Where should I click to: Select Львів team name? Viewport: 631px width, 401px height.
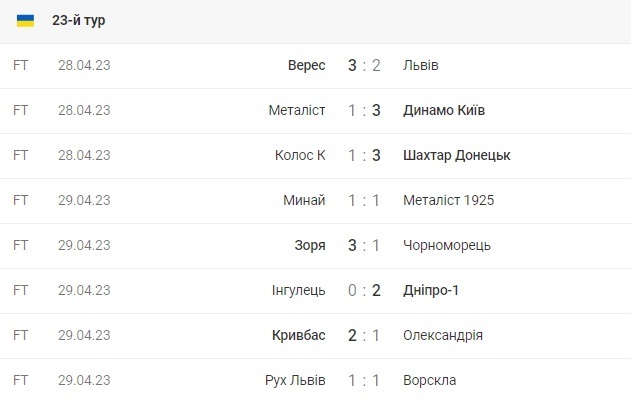419,65
